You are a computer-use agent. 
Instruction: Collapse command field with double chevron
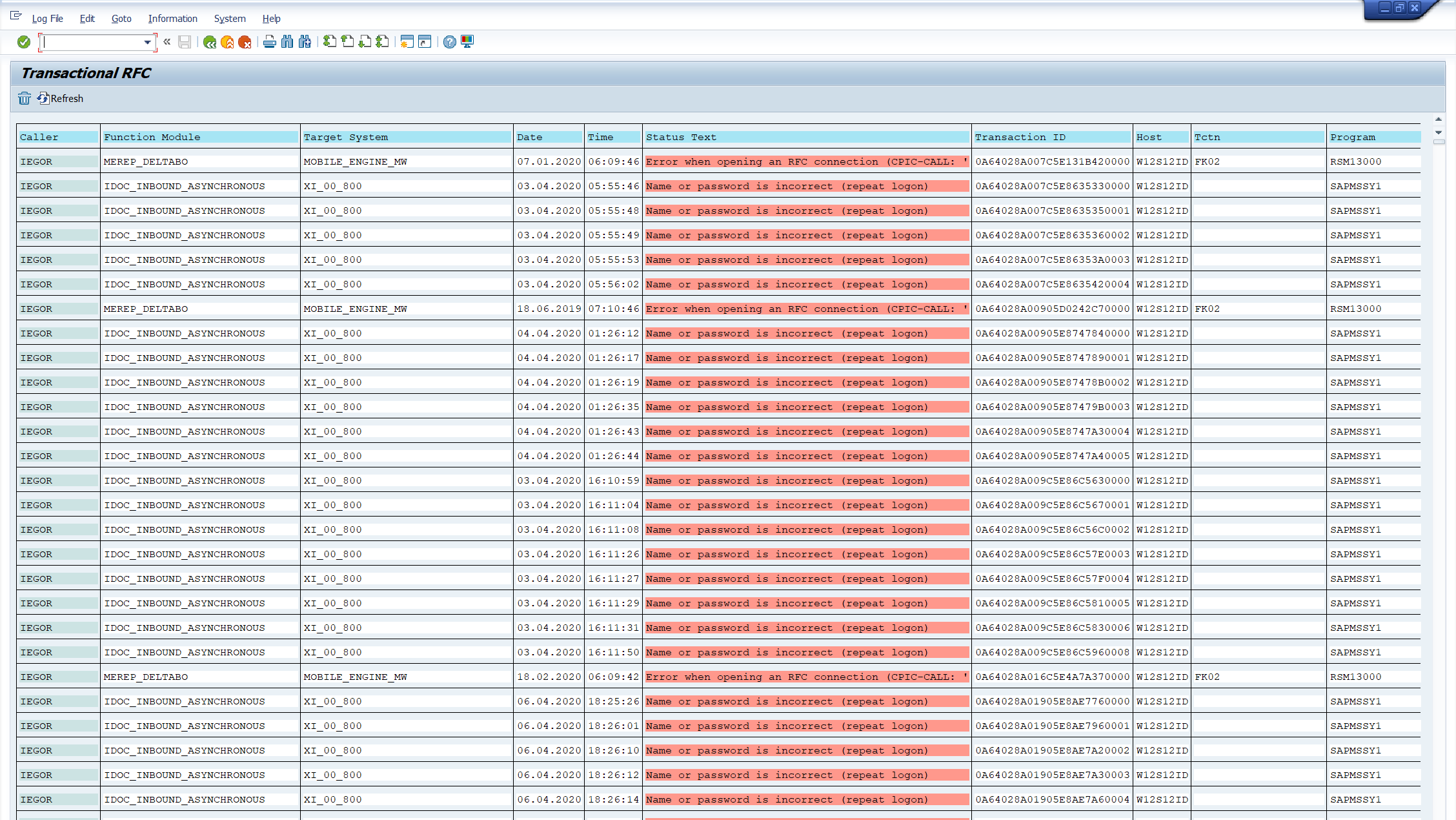pos(167,42)
